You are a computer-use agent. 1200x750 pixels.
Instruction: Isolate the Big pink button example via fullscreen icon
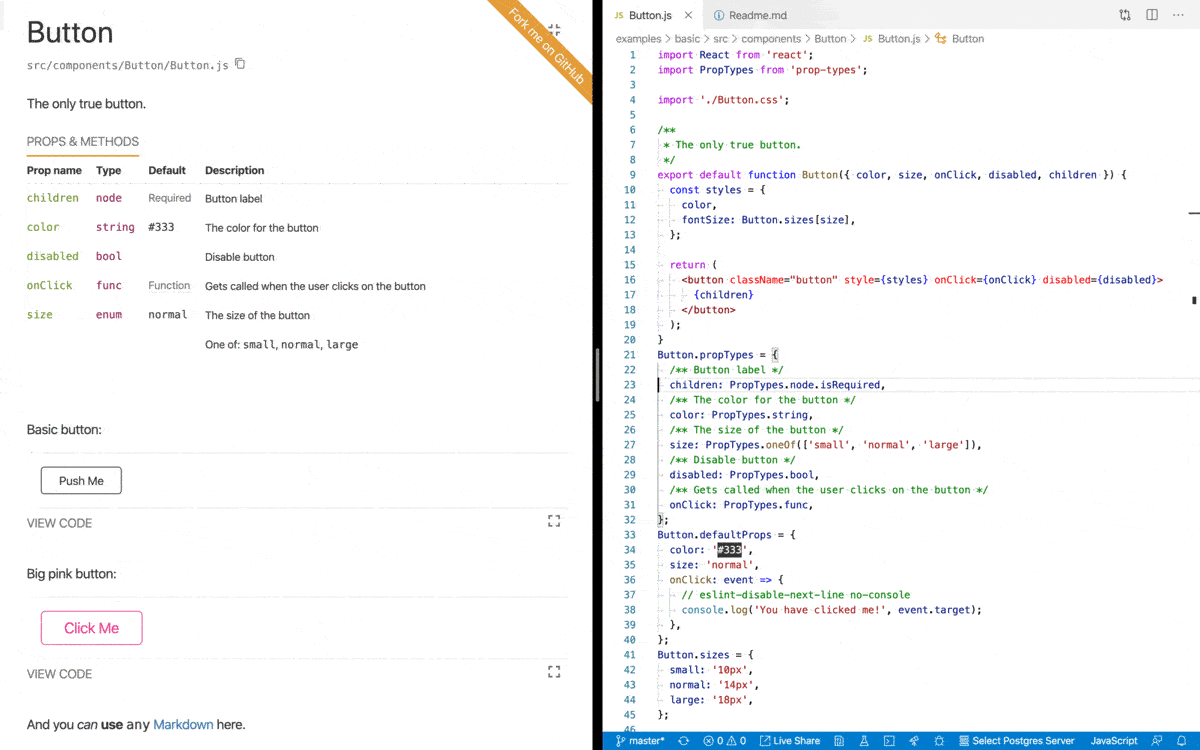coord(554,672)
